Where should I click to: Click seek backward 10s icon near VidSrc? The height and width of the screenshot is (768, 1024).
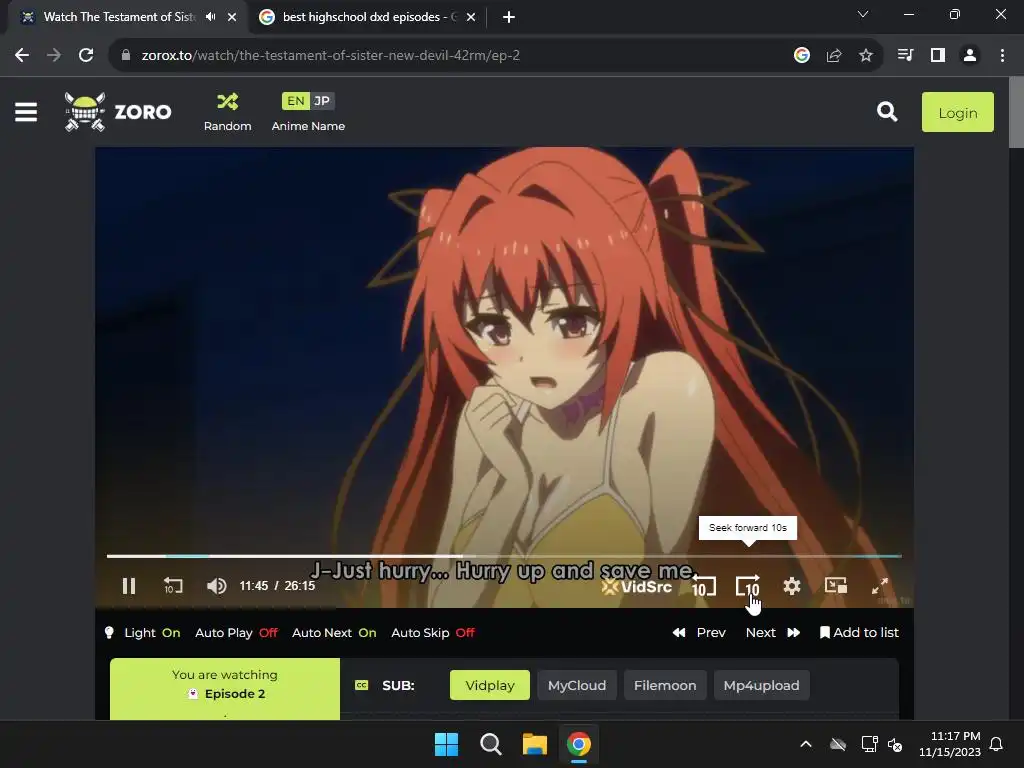[703, 586]
